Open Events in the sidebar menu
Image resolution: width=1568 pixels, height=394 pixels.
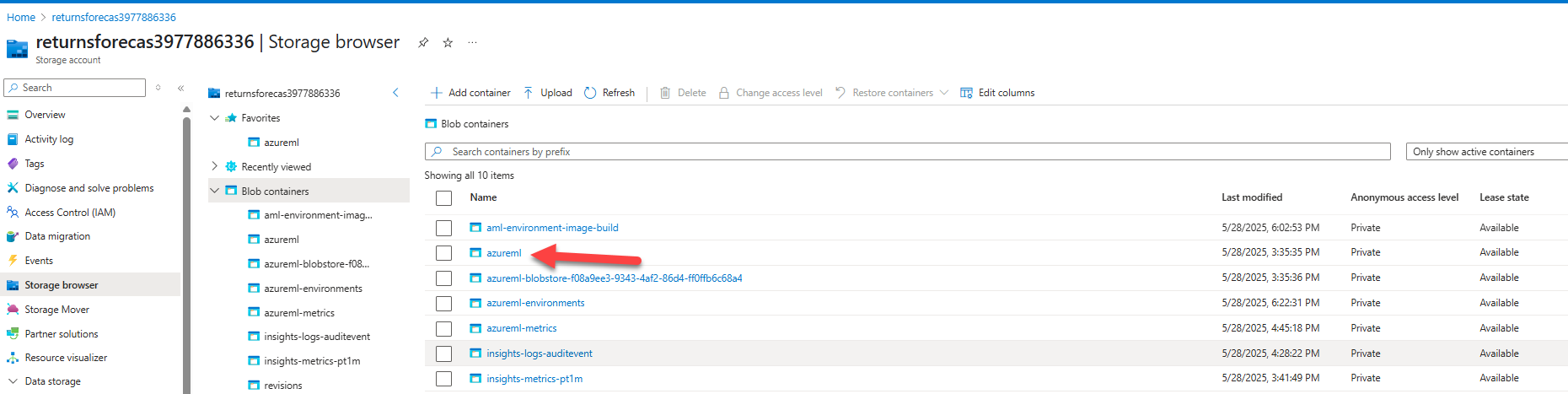coord(39,261)
